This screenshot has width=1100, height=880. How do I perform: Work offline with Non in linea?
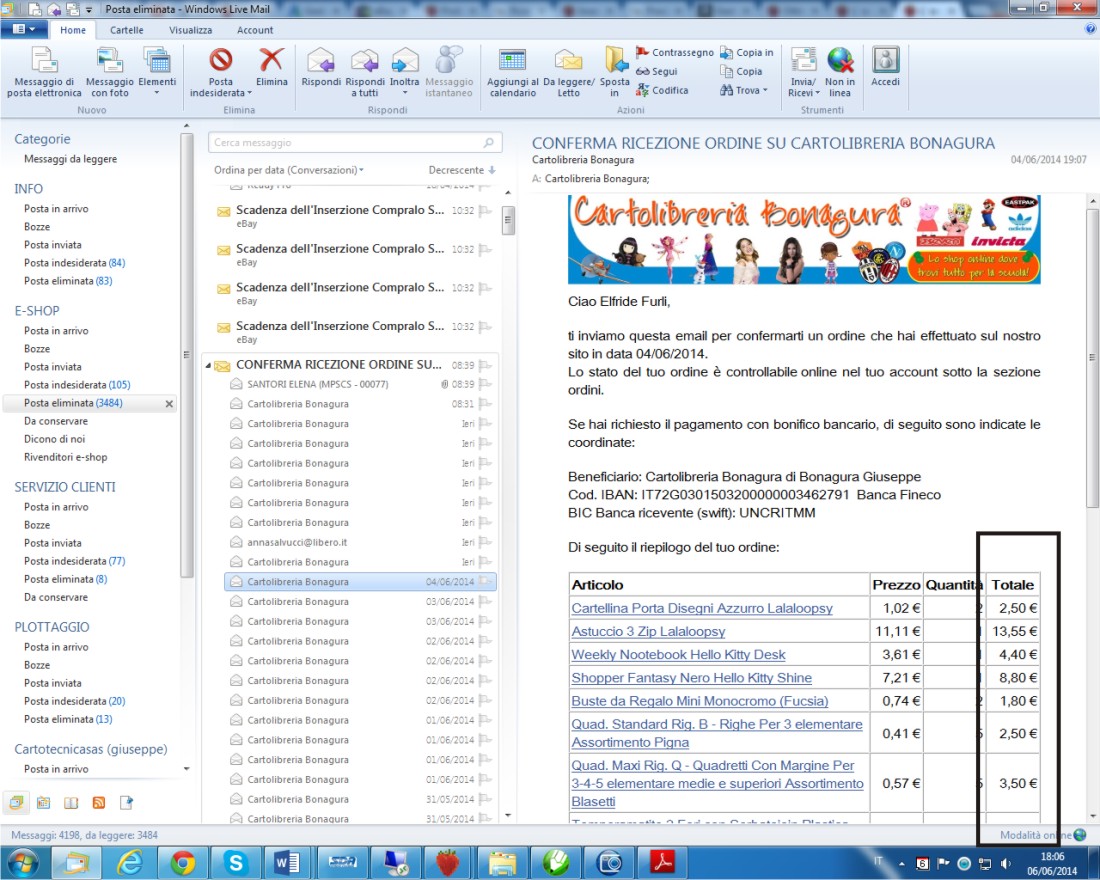click(840, 72)
